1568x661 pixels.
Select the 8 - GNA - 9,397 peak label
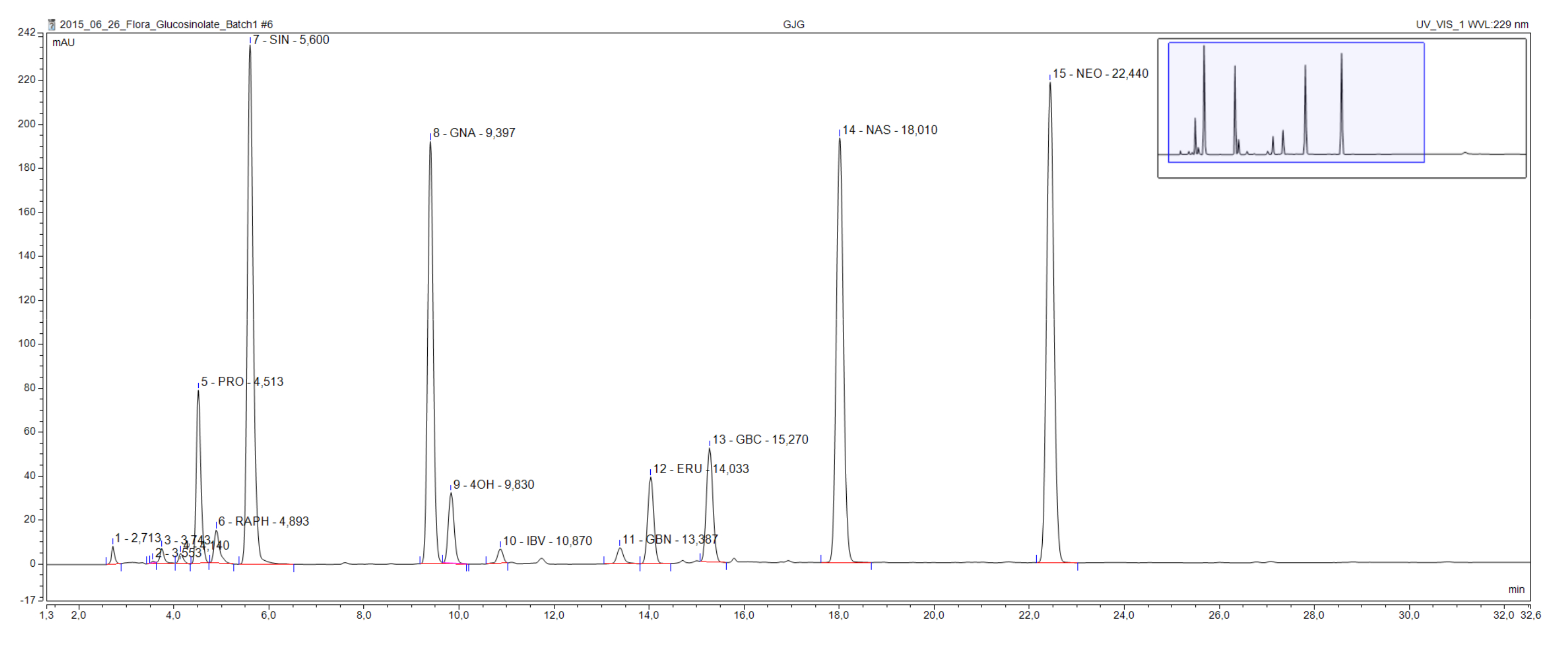(x=473, y=133)
